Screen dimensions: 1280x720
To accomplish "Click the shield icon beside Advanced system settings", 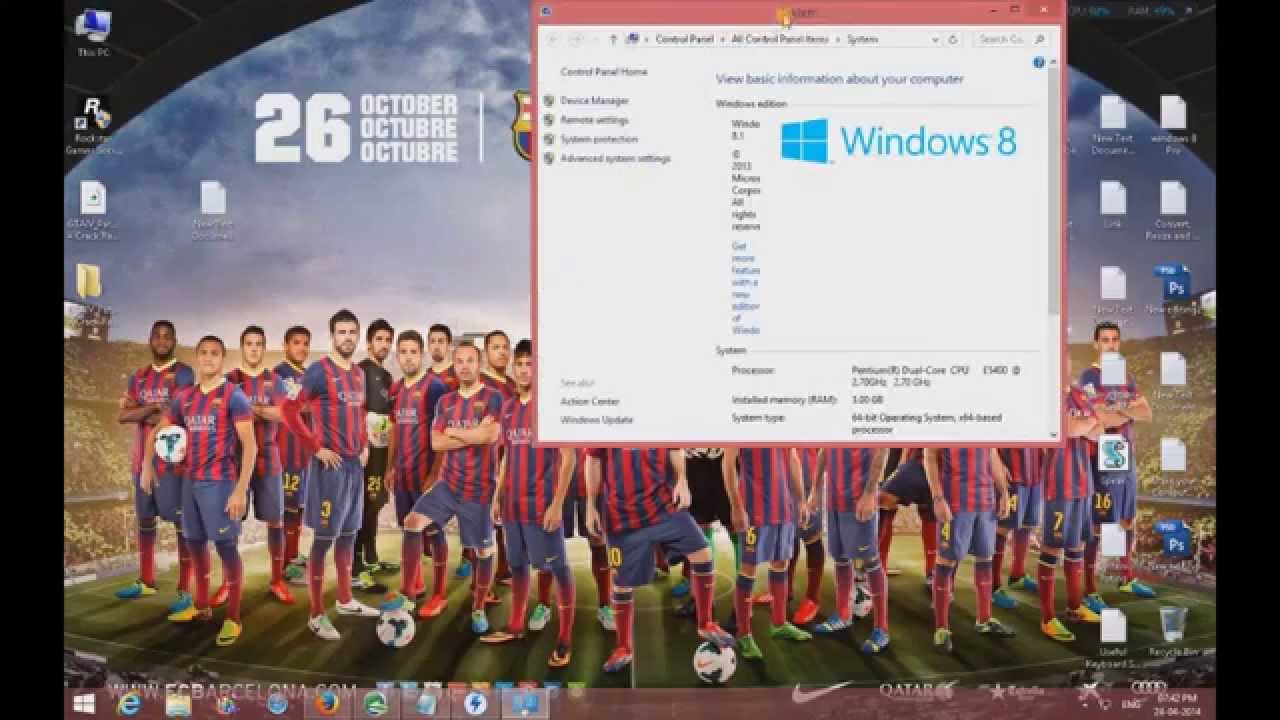I will point(548,158).
